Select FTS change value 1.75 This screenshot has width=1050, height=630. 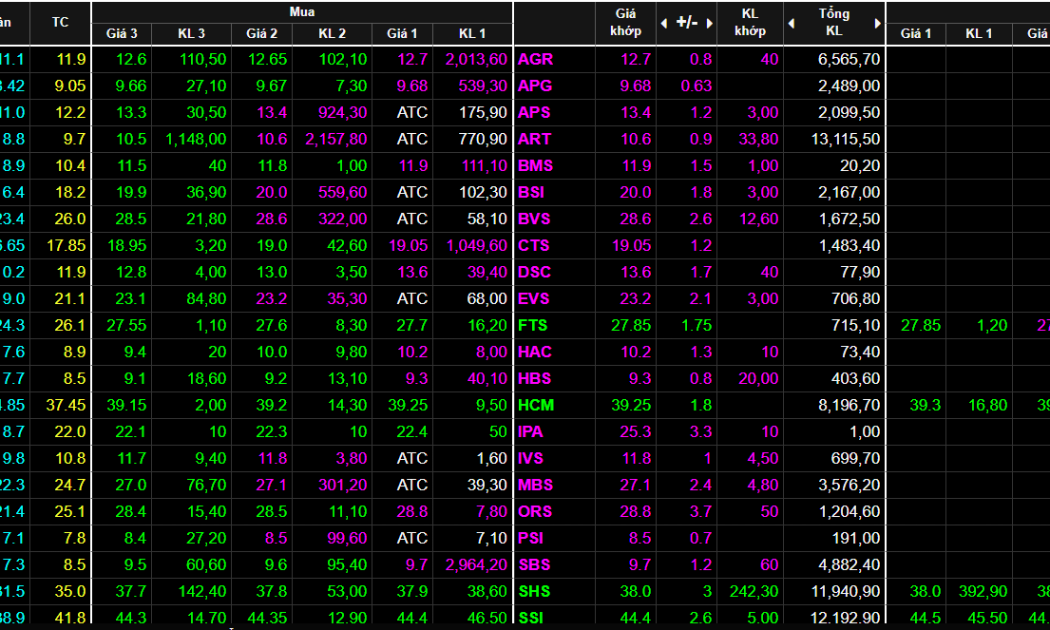(696, 325)
